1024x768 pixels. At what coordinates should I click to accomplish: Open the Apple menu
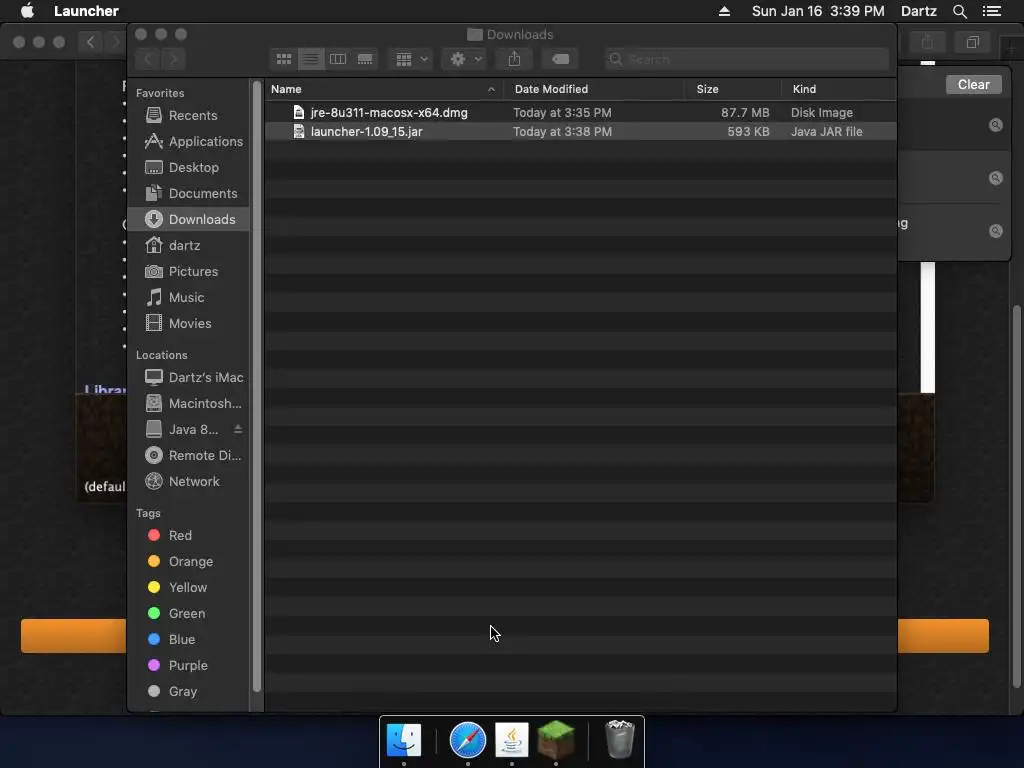tap(27, 11)
